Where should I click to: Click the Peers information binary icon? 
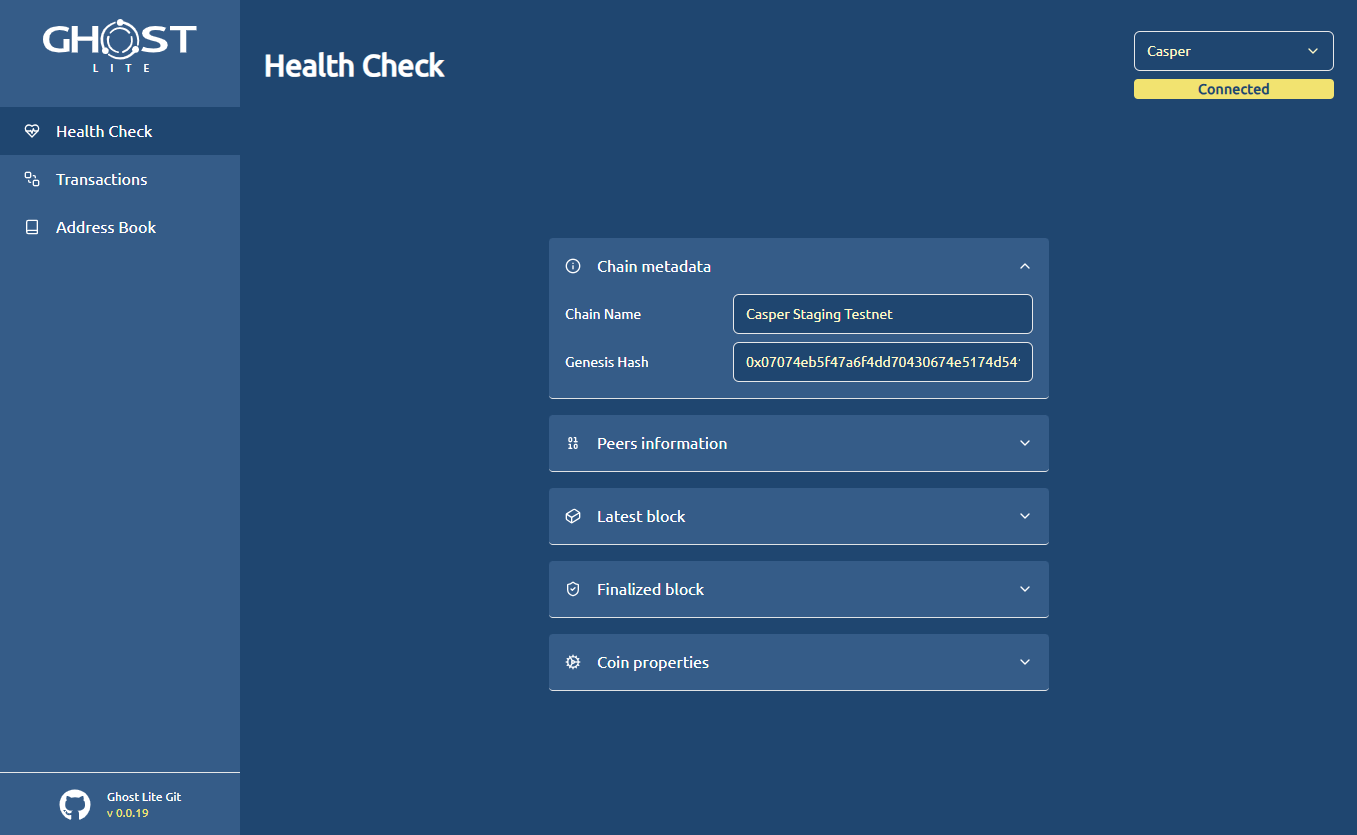click(x=573, y=443)
